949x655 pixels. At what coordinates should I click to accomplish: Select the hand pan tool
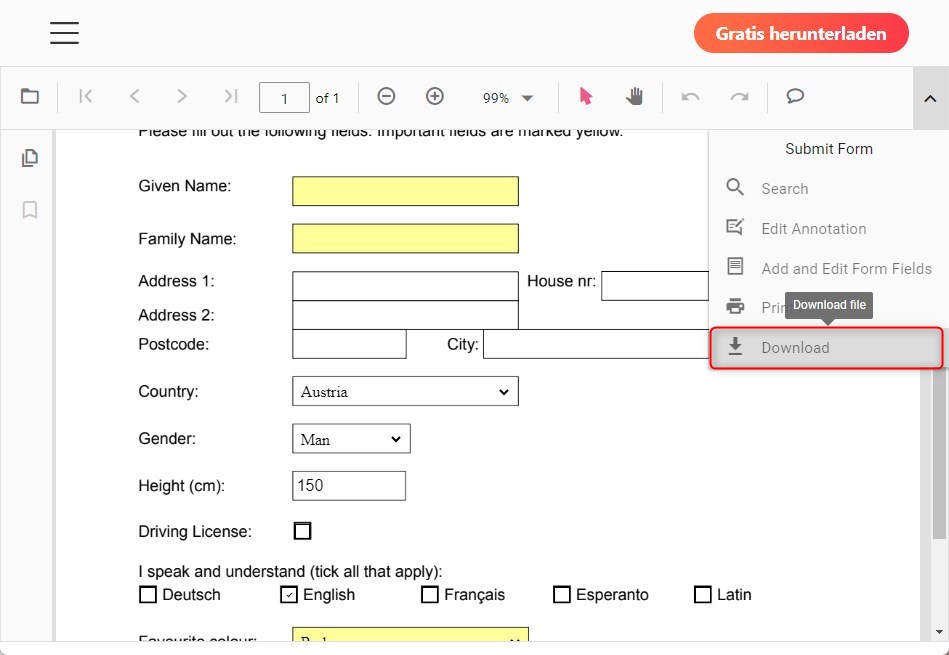pyautogui.click(x=634, y=96)
